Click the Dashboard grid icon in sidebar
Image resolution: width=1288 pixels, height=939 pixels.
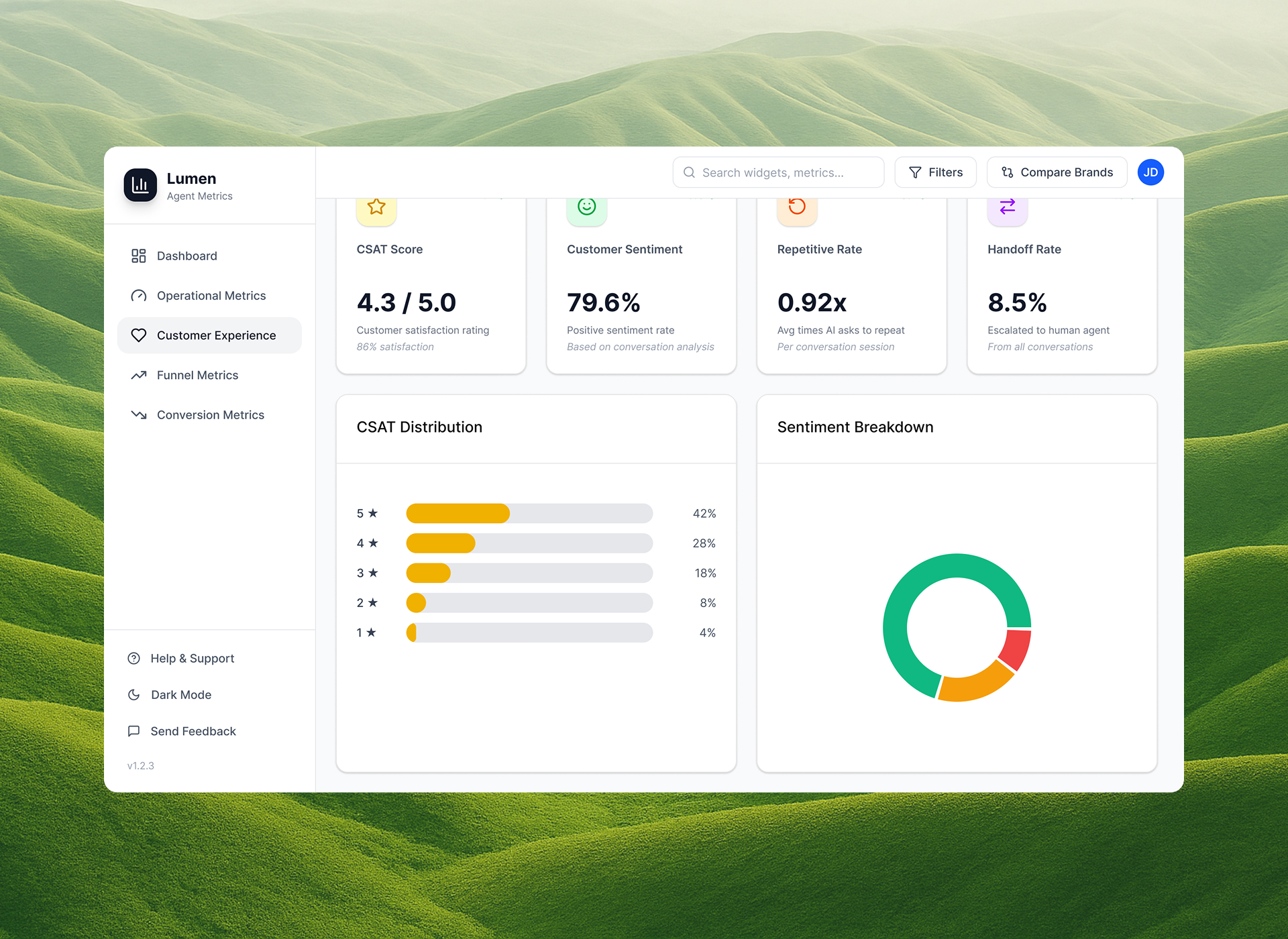[139, 256]
